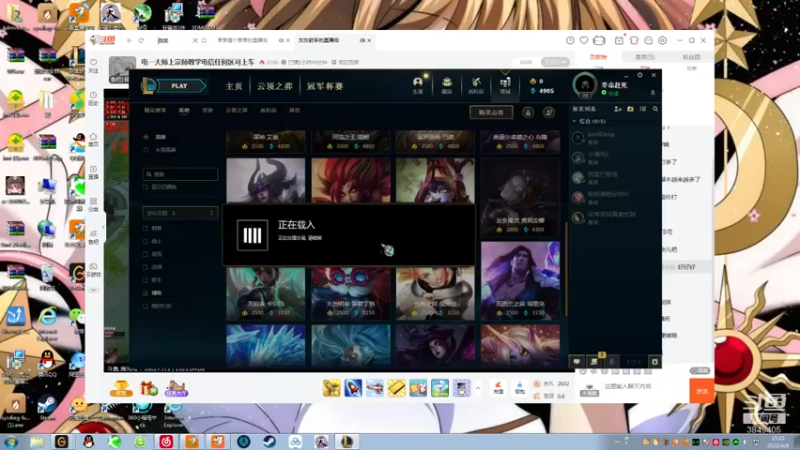This screenshot has width=800, height=450.
Task: Open League of Legends icon in taskbar
Action: point(347,441)
